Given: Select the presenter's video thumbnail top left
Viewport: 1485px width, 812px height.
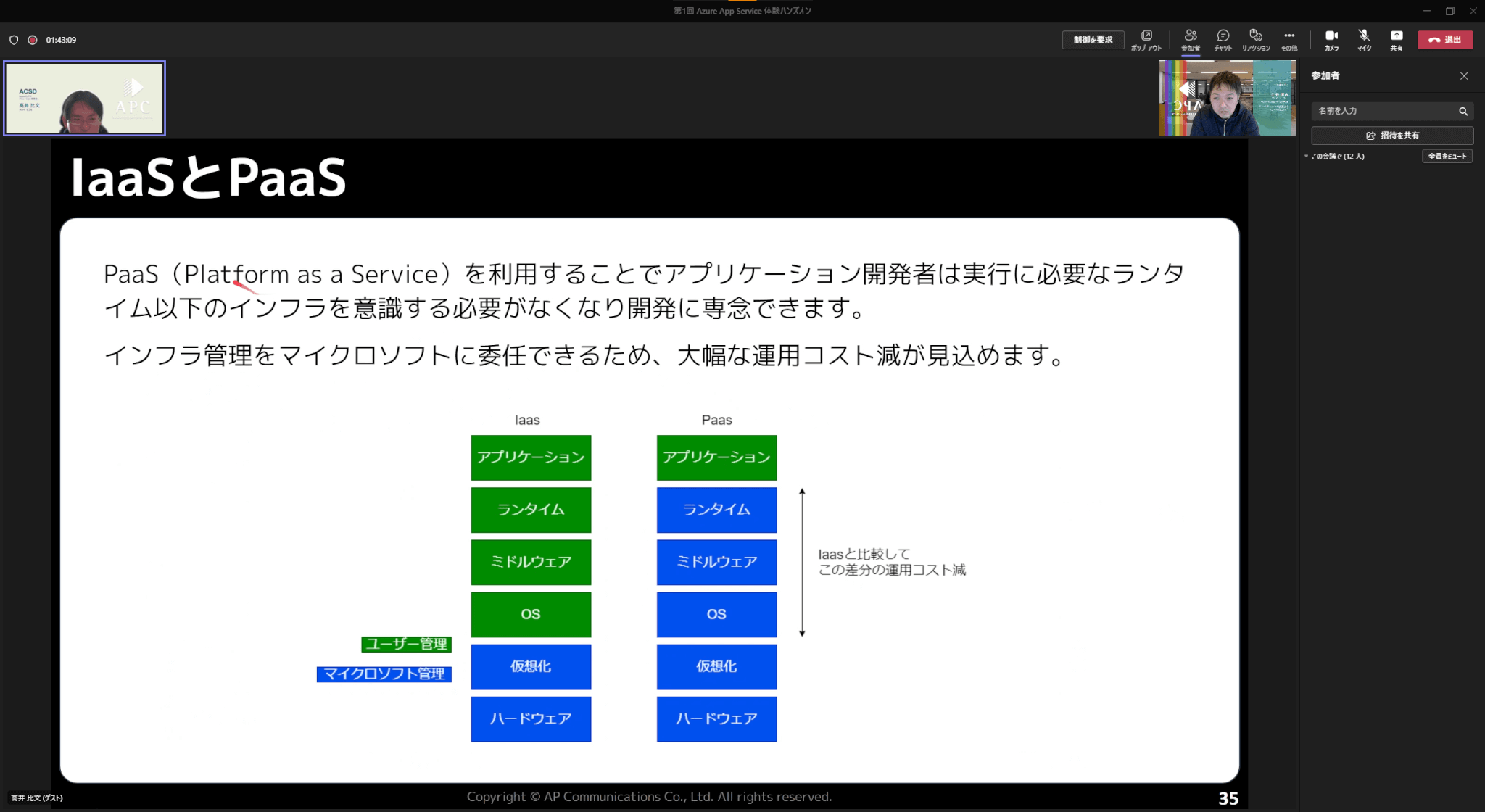Looking at the screenshot, I should click(83, 98).
